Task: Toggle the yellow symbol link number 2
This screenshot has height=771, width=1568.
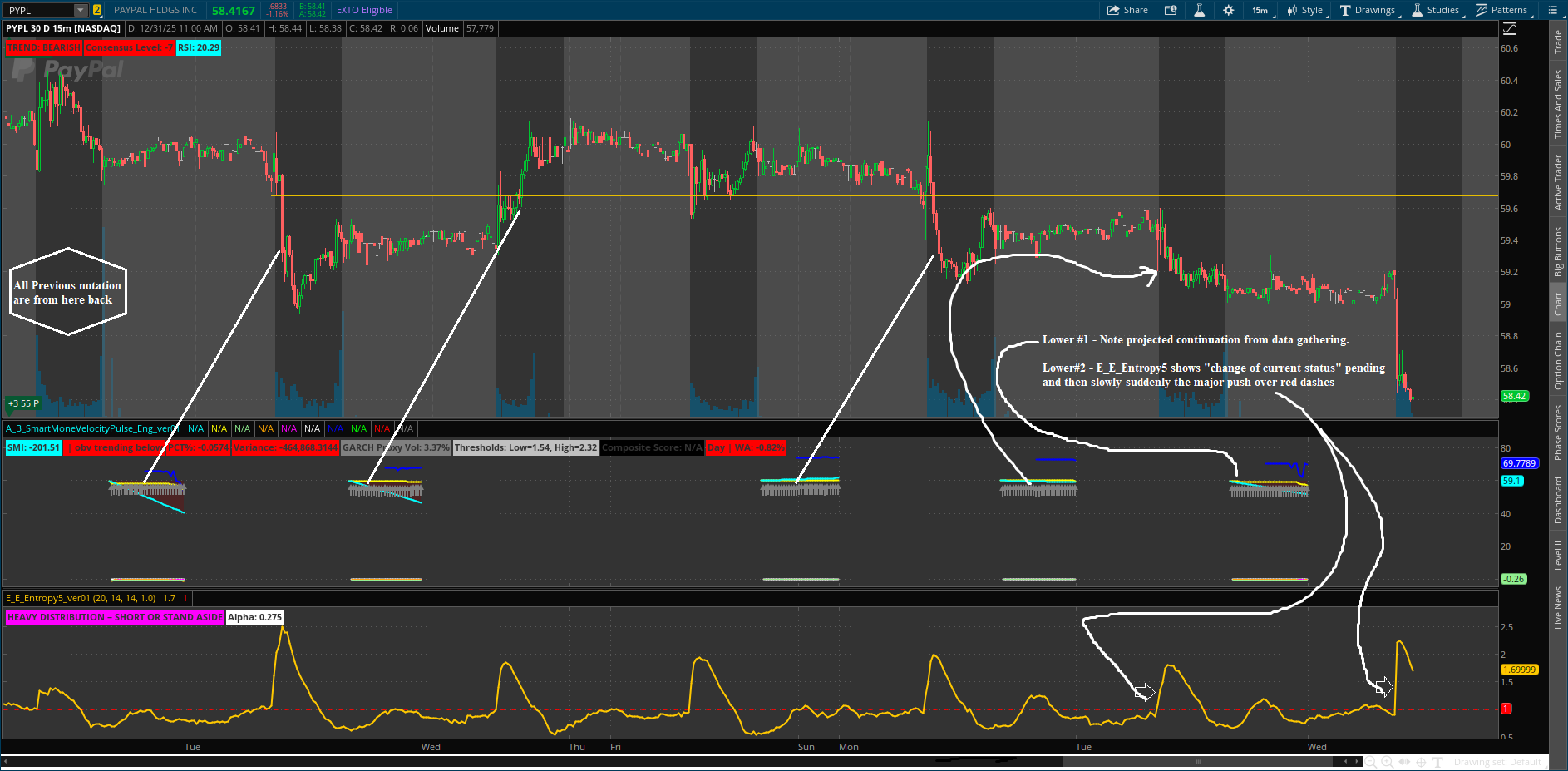Action: [x=97, y=10]
